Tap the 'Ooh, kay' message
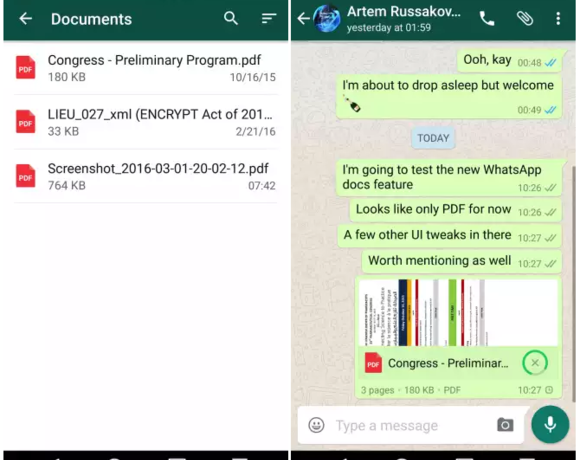The height and width of the screenshot is (460, 580). 509,61
